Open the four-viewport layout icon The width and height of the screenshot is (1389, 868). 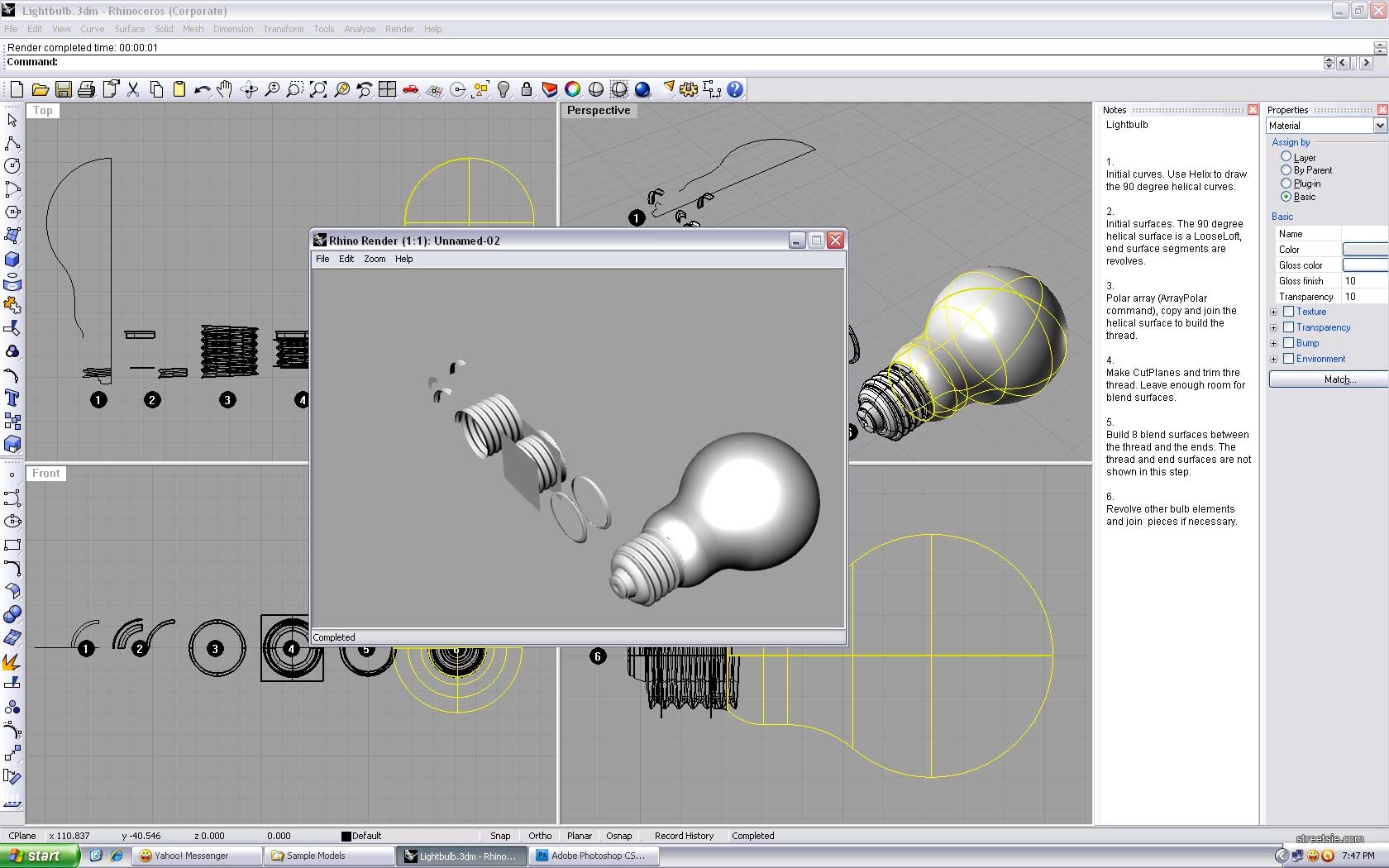pyautogui.click(x=387, y=89)
